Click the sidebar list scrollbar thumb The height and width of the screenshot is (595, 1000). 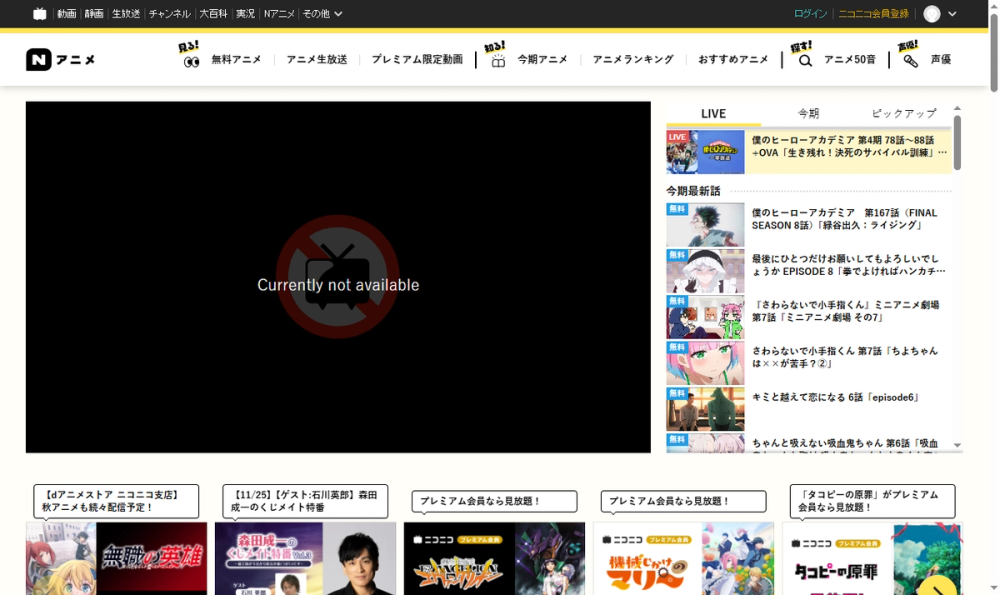(x=957, y=143)
